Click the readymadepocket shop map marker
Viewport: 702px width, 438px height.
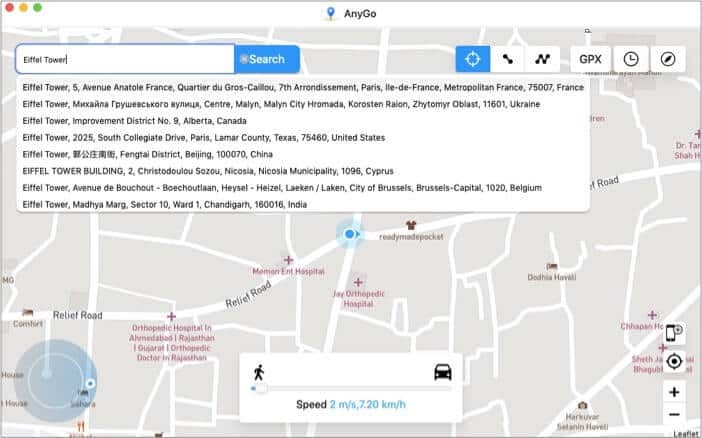pos(411,225)
